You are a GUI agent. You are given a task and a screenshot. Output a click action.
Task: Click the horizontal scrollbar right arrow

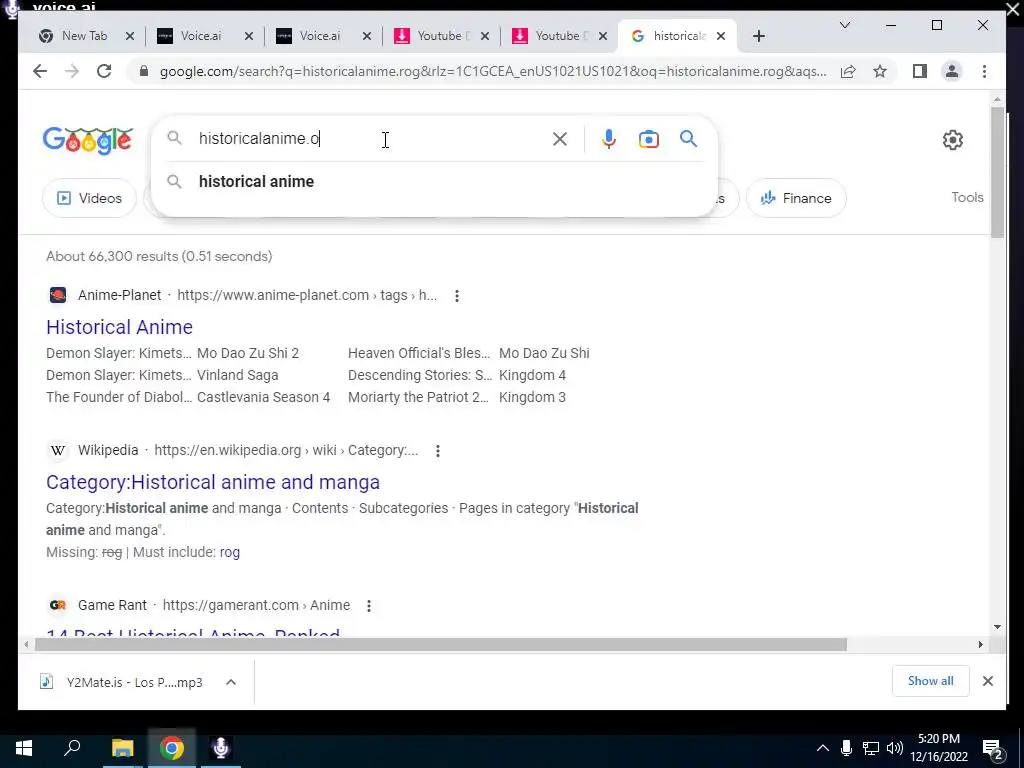(x=980, y=645)
